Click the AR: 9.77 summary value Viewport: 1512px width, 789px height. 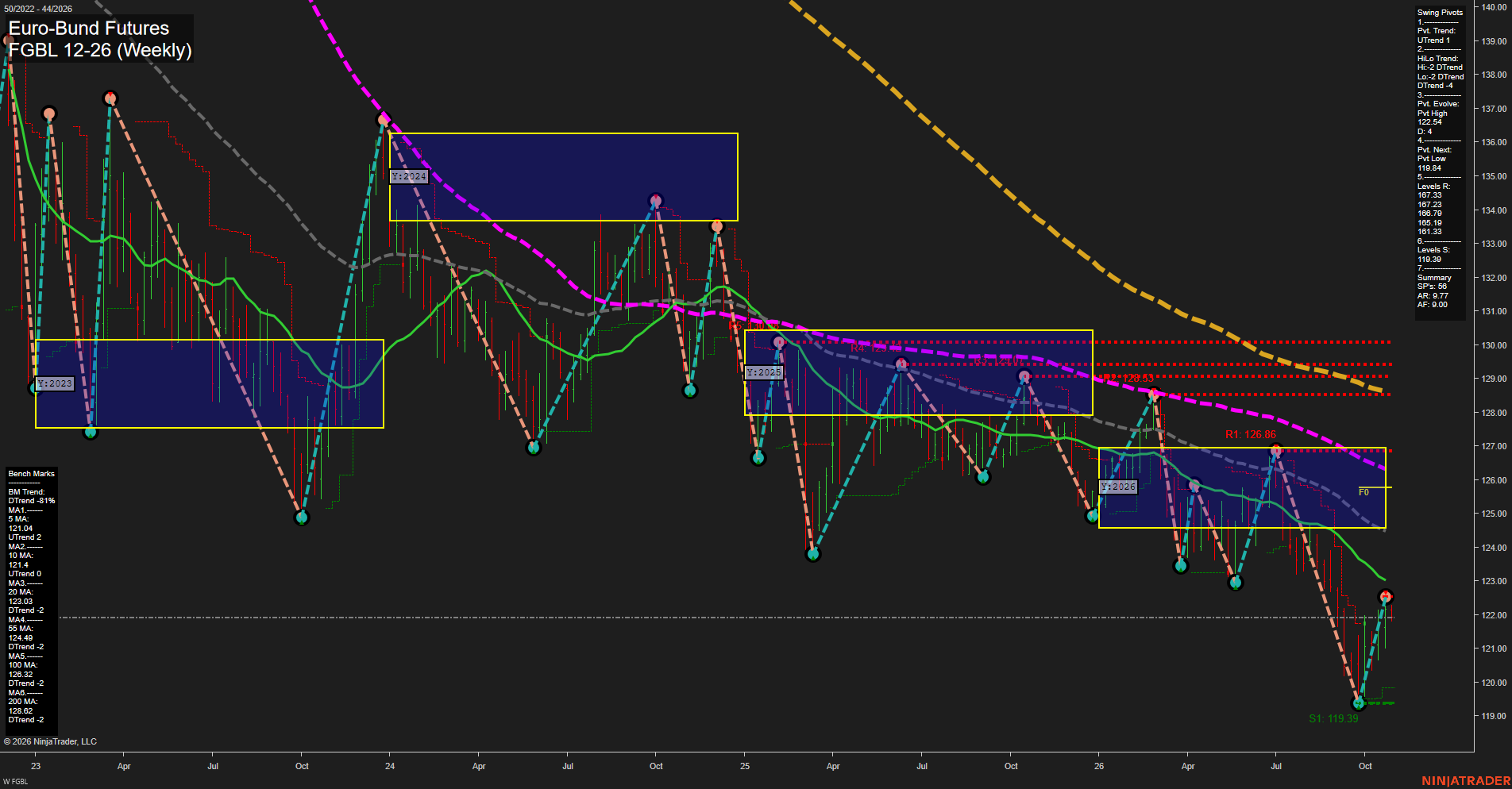[x=1433, y=295]
